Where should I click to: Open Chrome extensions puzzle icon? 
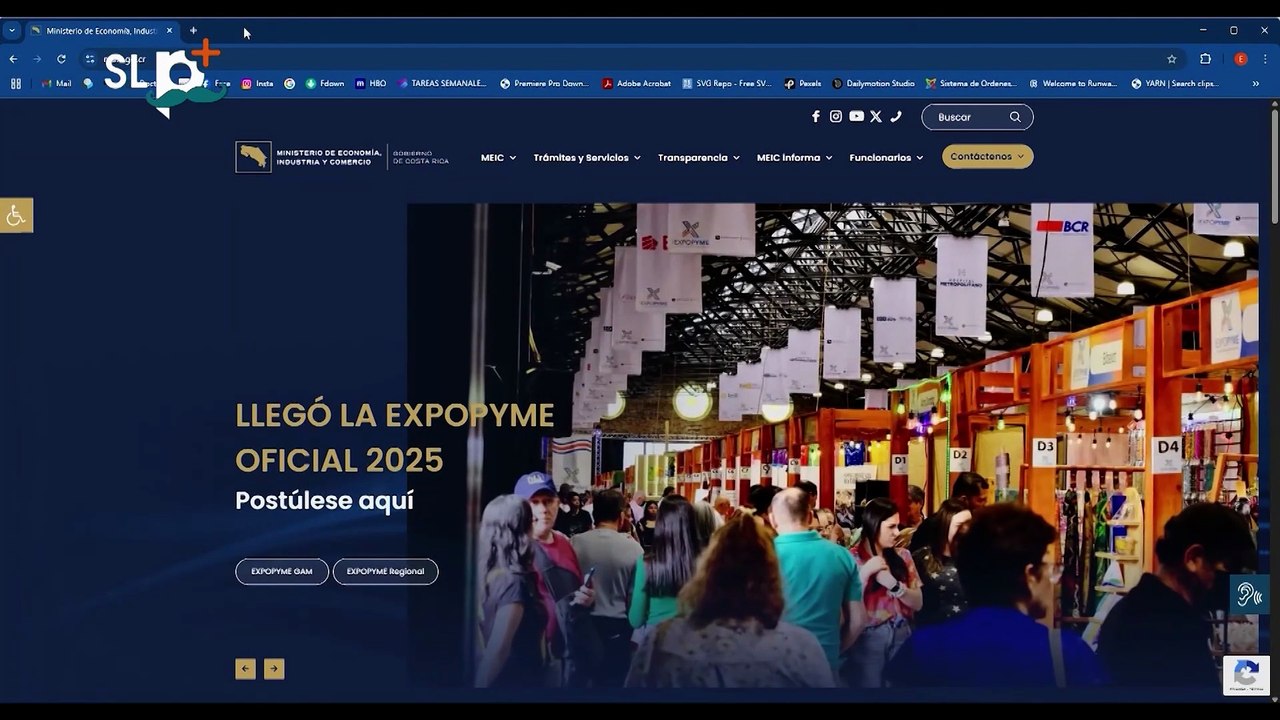tap(1205, 59)
